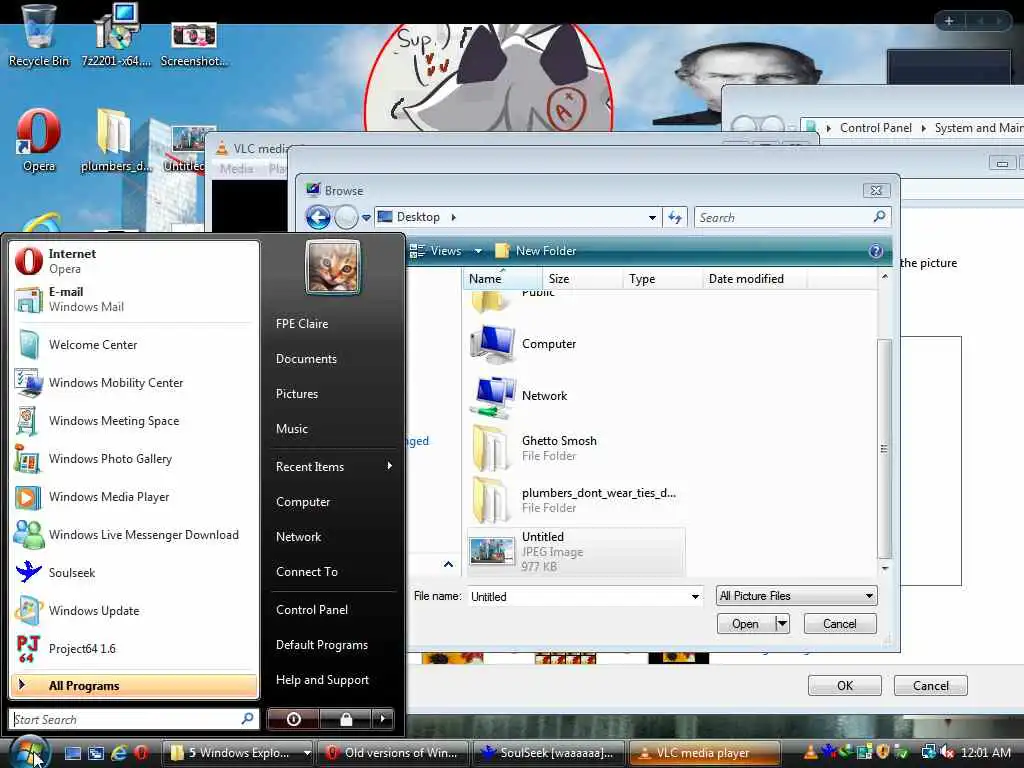Cancel the Browse dialog
The height and width of the screenshot is (768, 1024).
click(x=840, y=624)
